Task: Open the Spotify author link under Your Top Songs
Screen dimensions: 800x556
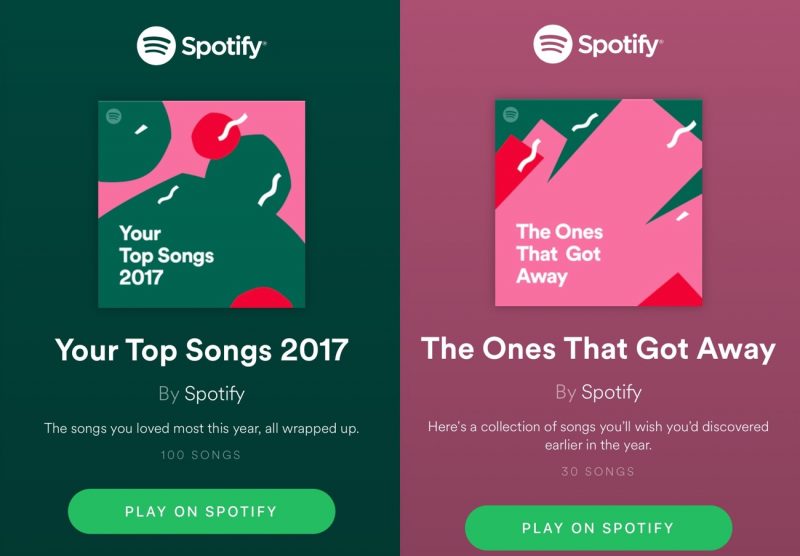Action: tap(214, 394)
